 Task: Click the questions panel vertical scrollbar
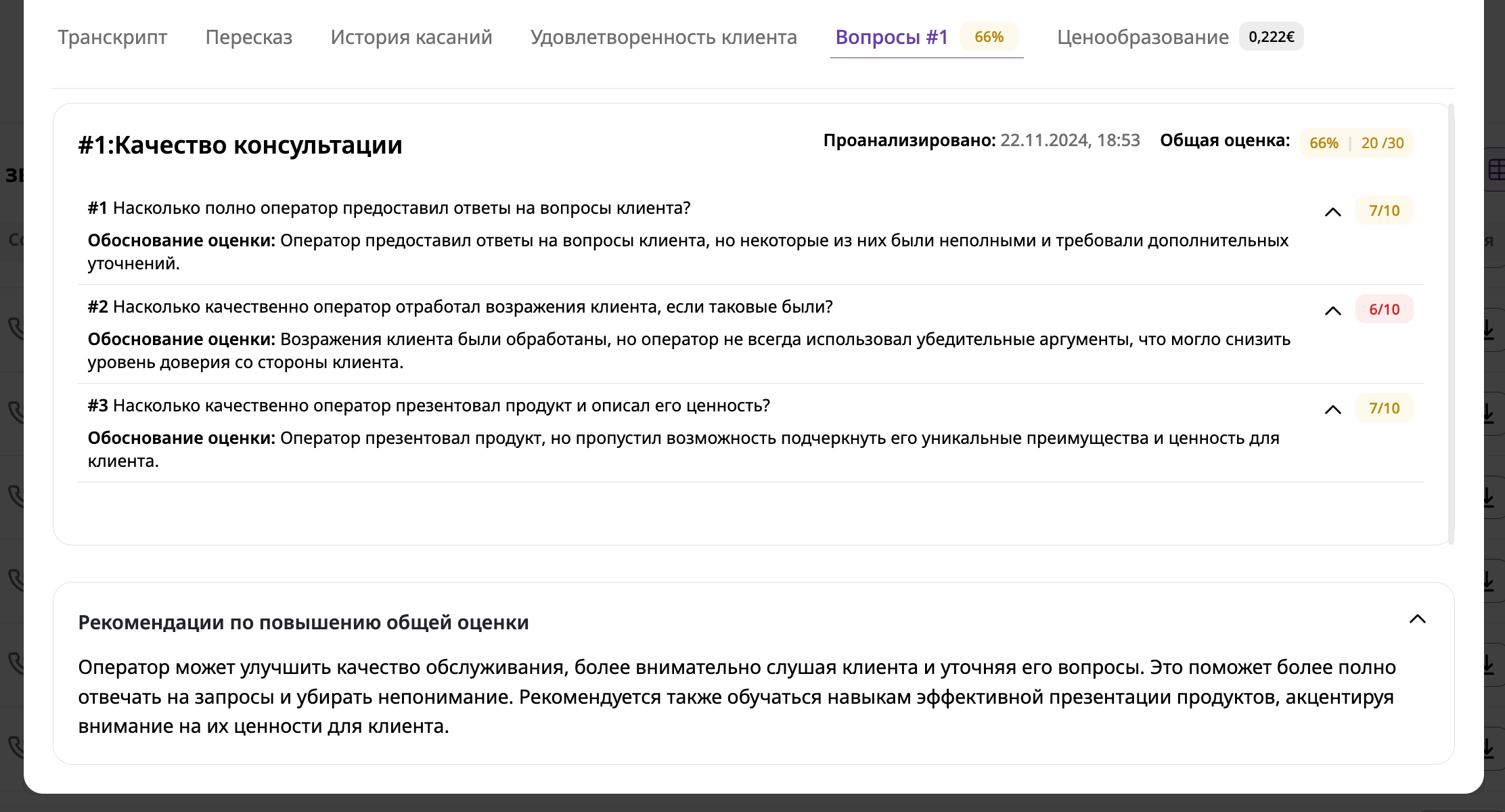point(1451,323)
